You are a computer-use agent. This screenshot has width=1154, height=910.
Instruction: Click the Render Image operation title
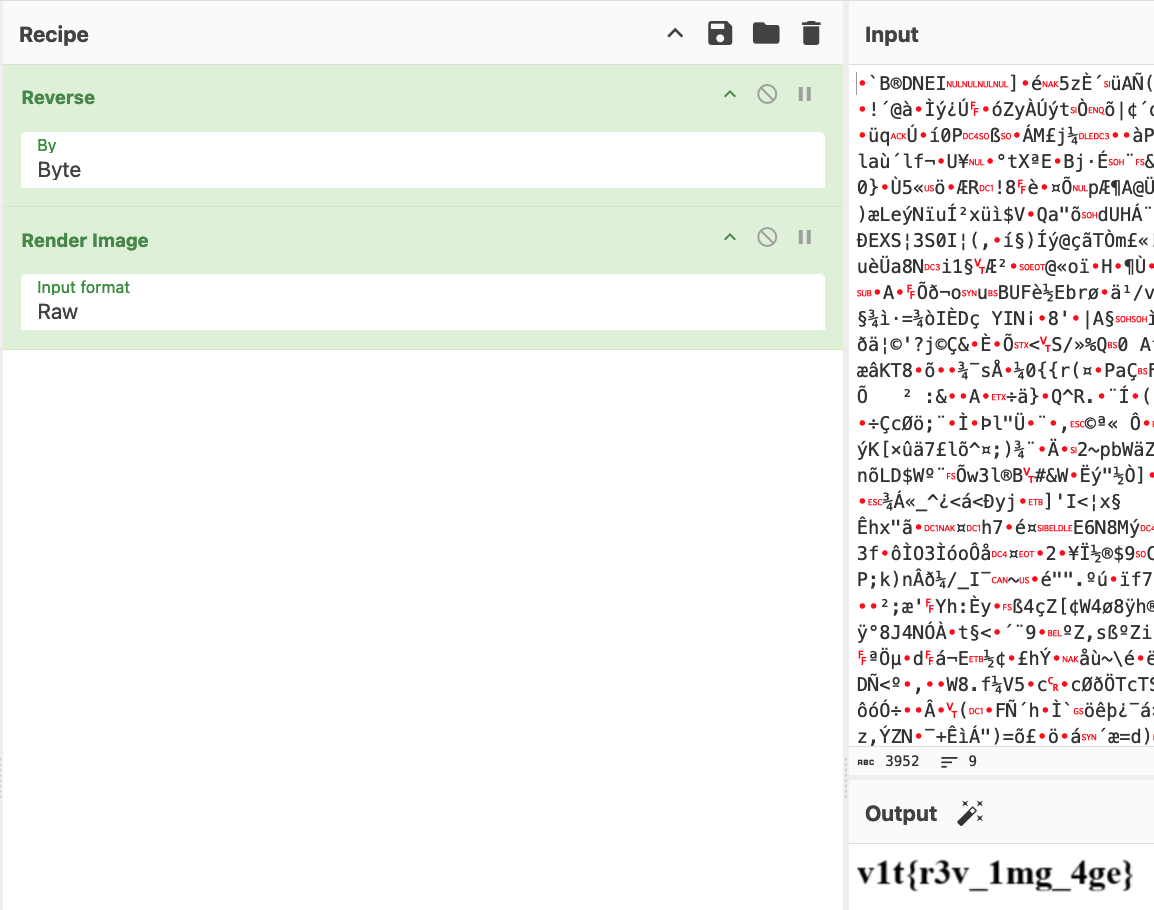pos(85,241)
